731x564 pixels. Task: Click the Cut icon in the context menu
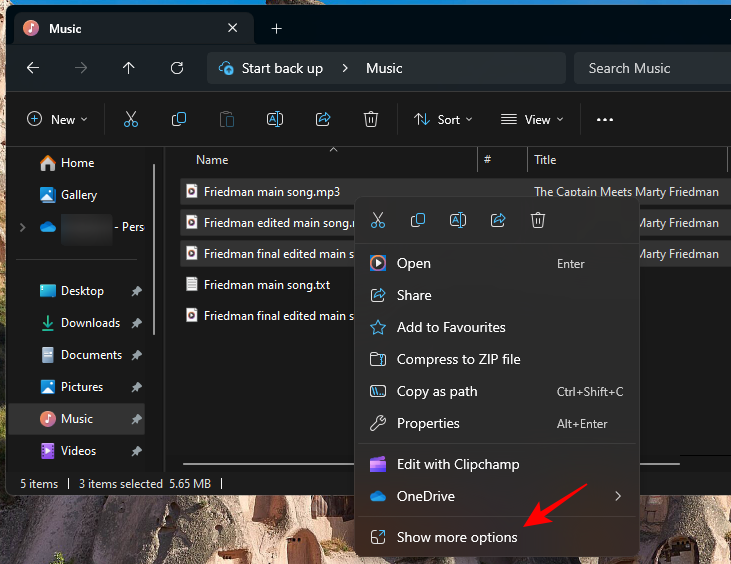click(378, 221)
